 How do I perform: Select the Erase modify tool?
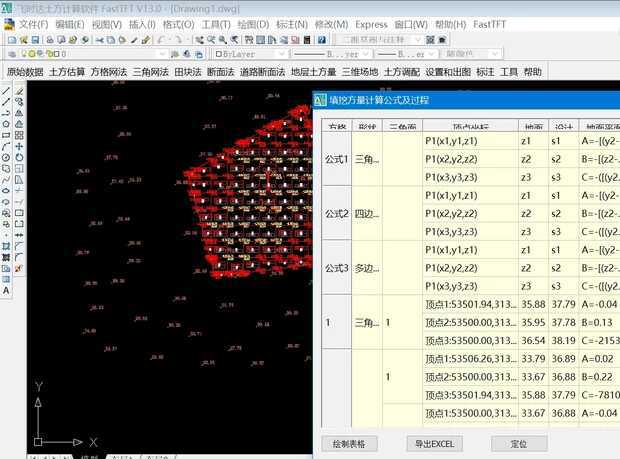click(19, 91)
